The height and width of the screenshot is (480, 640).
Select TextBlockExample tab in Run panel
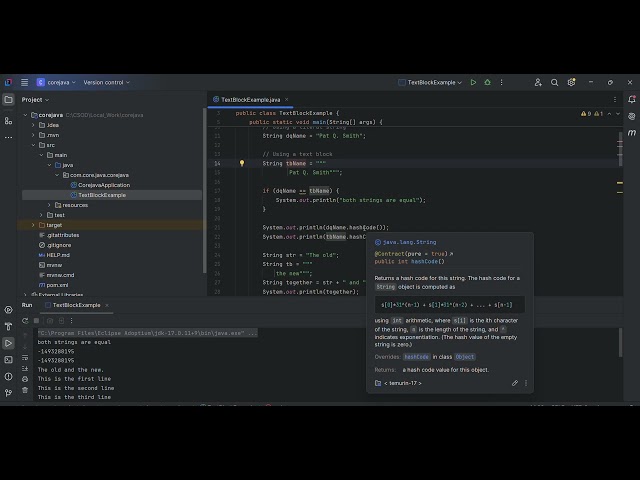(72, 305)
